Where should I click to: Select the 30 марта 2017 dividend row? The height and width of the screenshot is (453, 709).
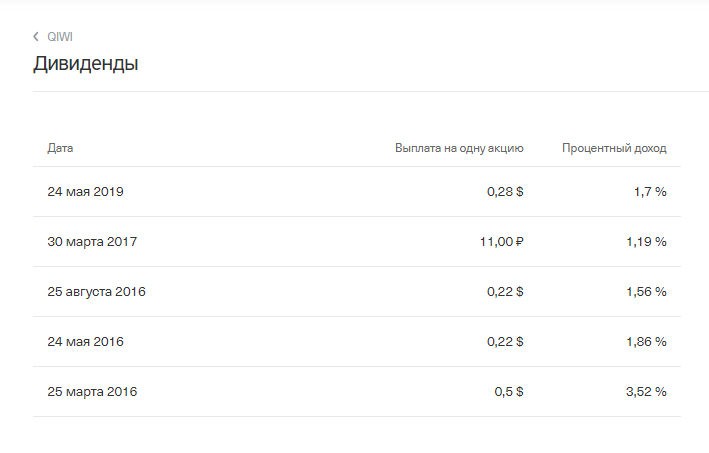pos(356,241)
